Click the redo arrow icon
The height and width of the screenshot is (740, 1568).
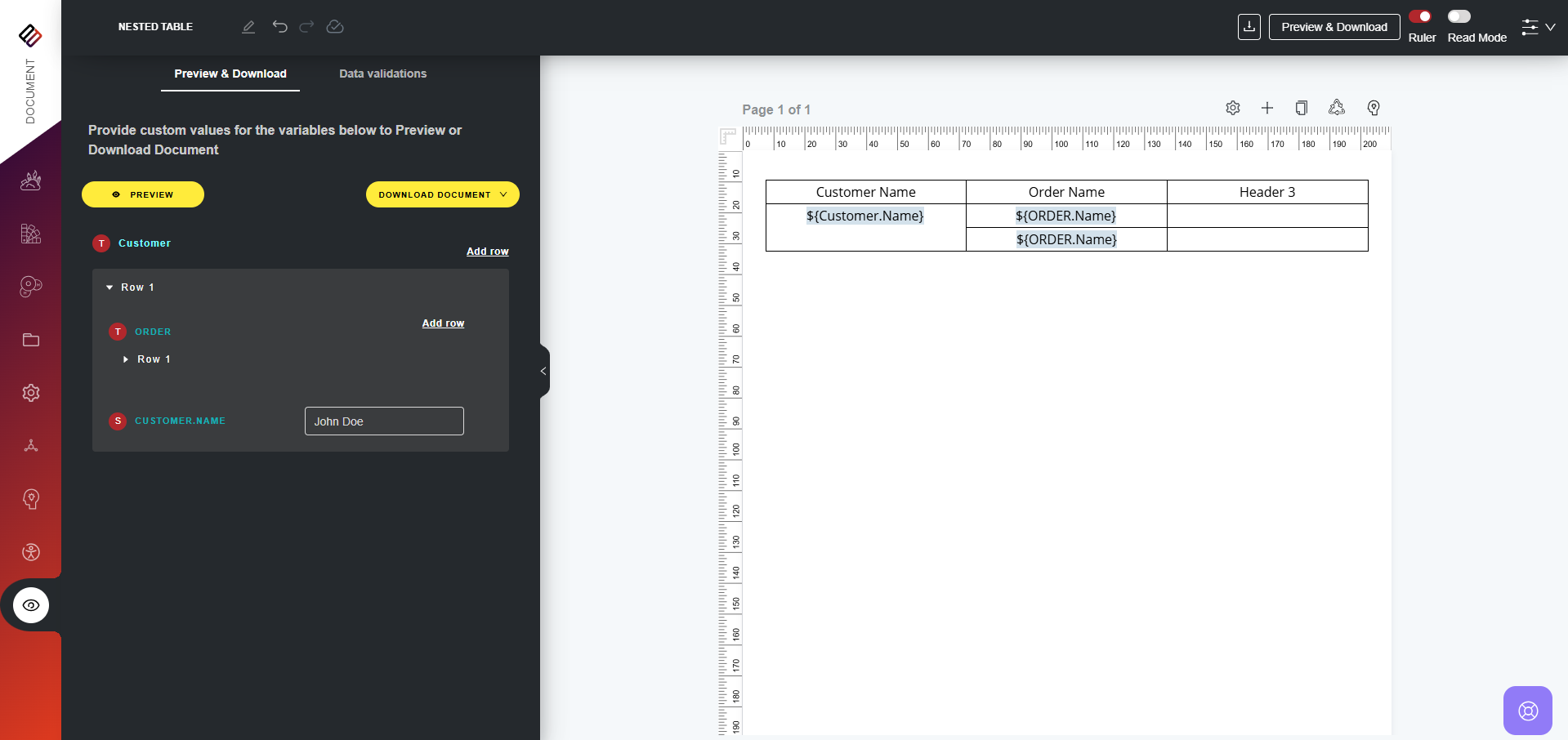click(306, 27)
